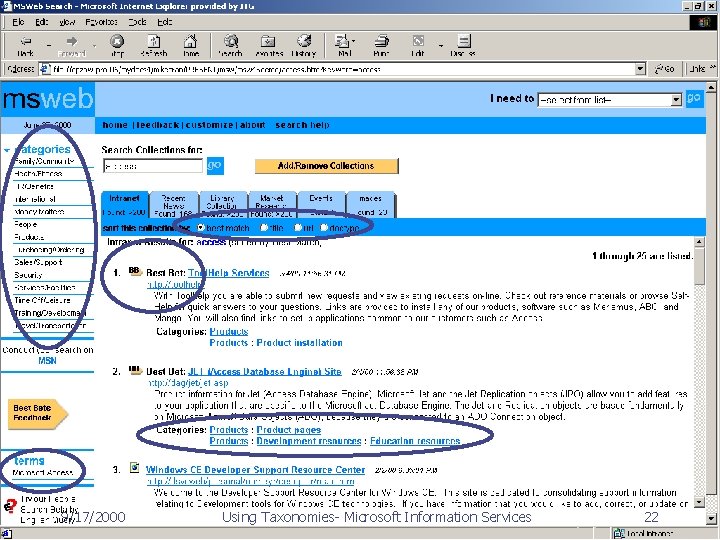Click the Education resources category link
Screen dimensions: 720x540
coord(415,441)
